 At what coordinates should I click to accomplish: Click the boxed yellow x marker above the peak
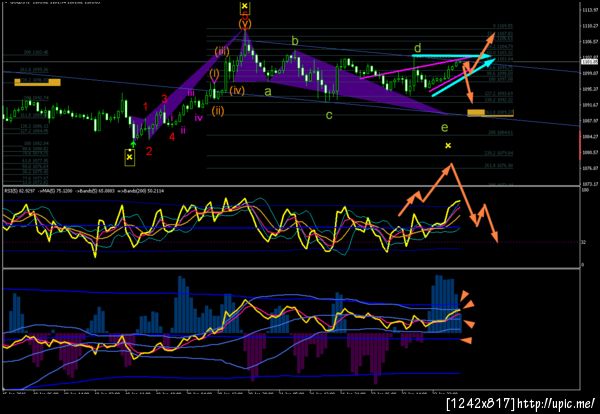point(245,7)
